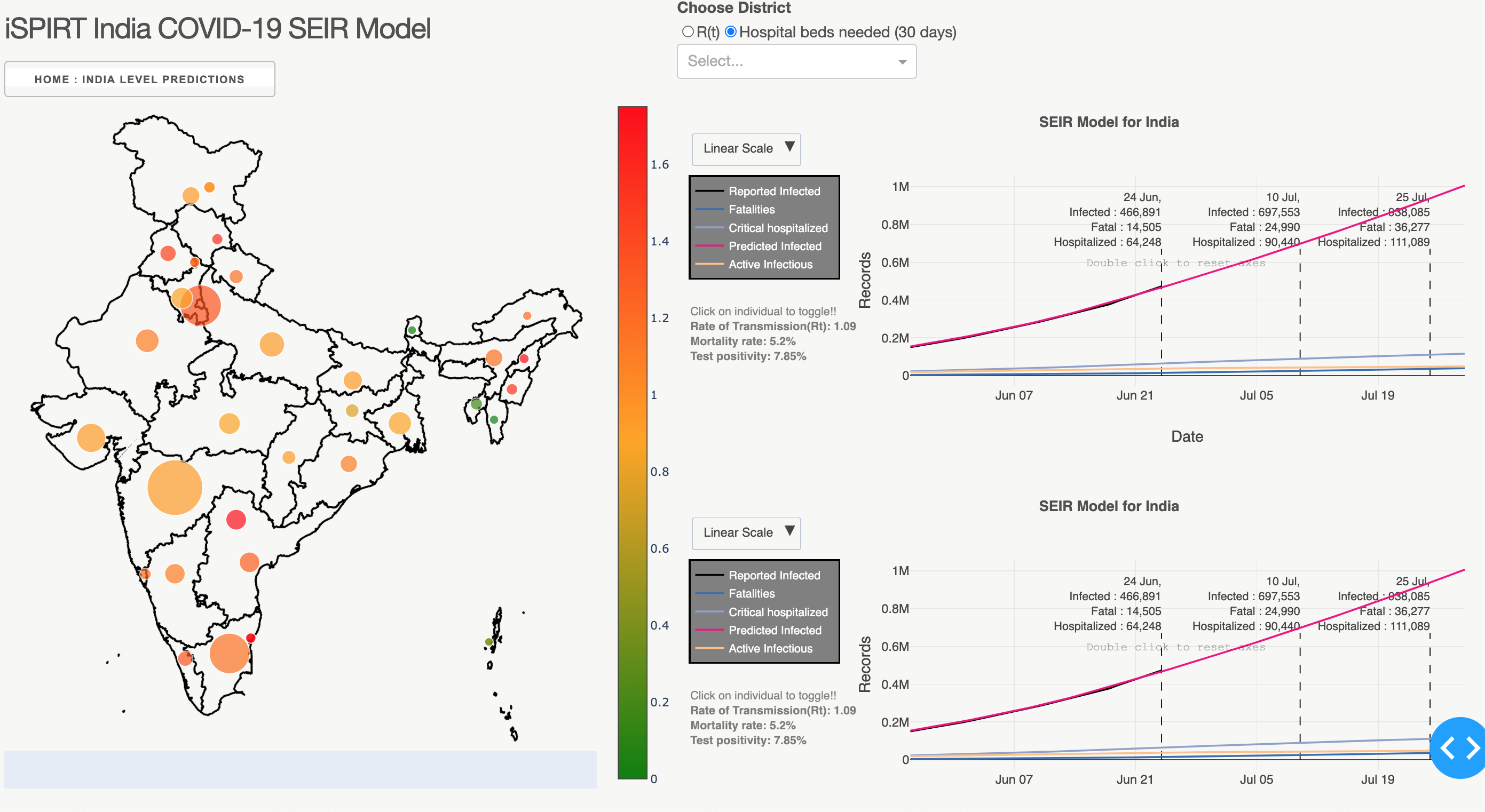
Task: Click the R(t) color scale bar
Action: [632, 442]
